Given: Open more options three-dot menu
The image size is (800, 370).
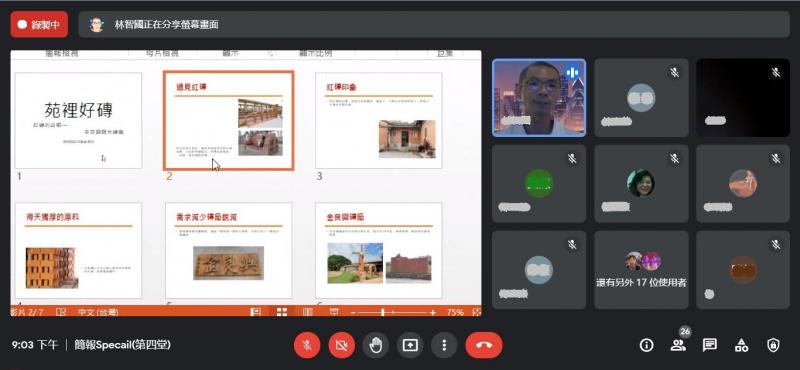Looking at the screenshot, I should 444,346.
